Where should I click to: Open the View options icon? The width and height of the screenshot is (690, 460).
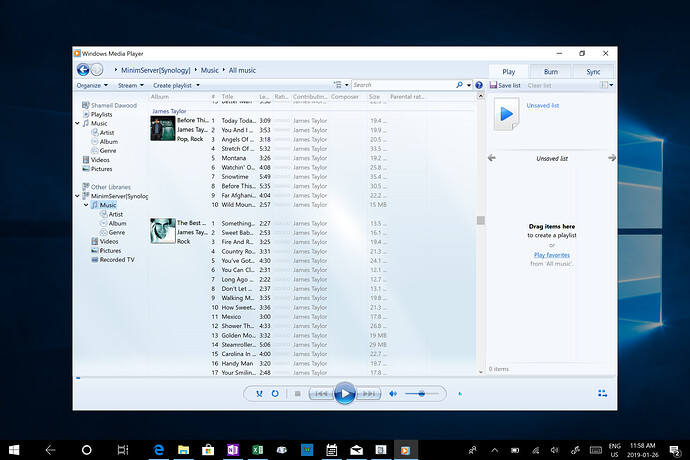338,85
